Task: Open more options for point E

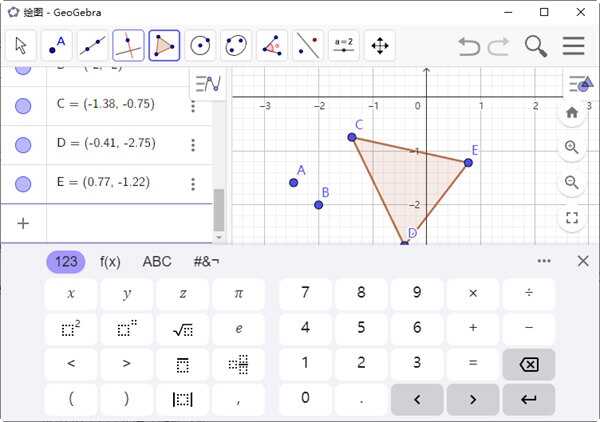Action: pos(193,183)
